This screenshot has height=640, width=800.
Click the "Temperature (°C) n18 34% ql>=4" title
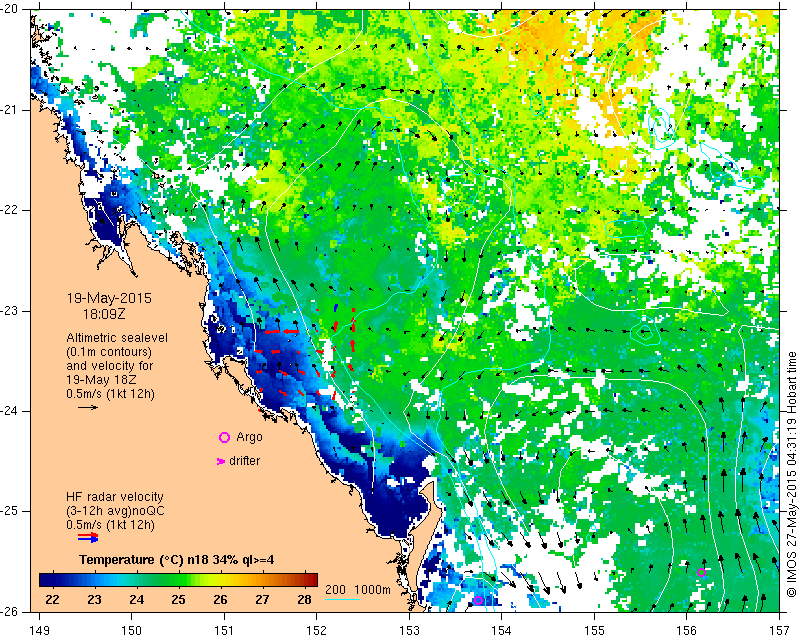[x=177, y=560]
